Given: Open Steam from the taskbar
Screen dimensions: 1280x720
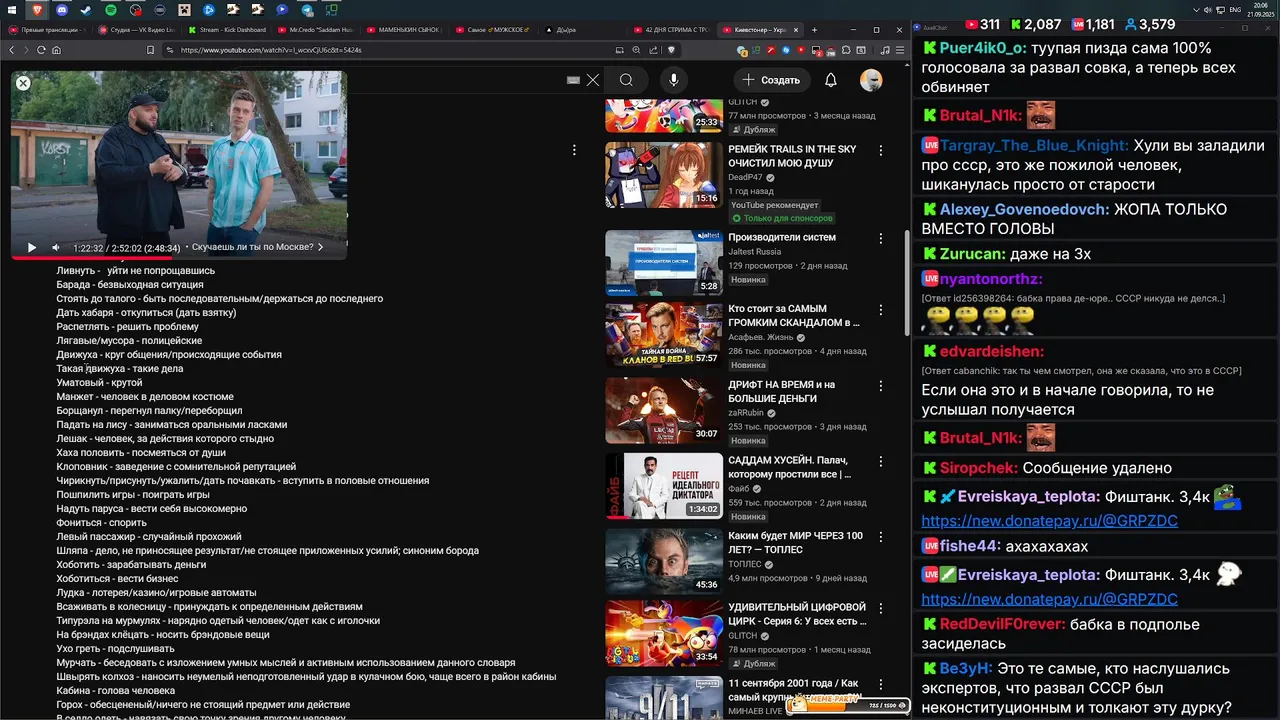Looking at the screenshot, I should click(x=87, y=9).
